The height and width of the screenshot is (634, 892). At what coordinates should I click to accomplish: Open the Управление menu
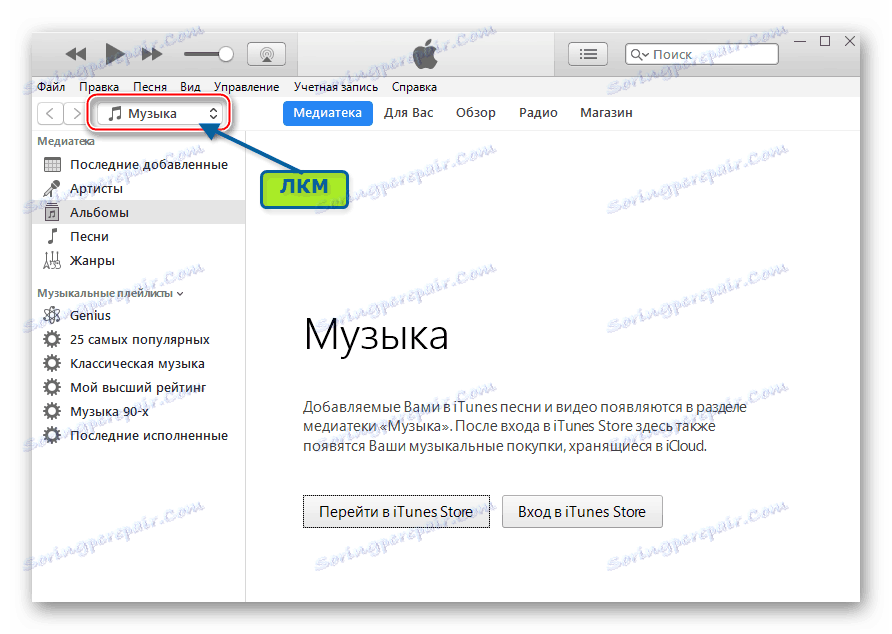[246, 87]
